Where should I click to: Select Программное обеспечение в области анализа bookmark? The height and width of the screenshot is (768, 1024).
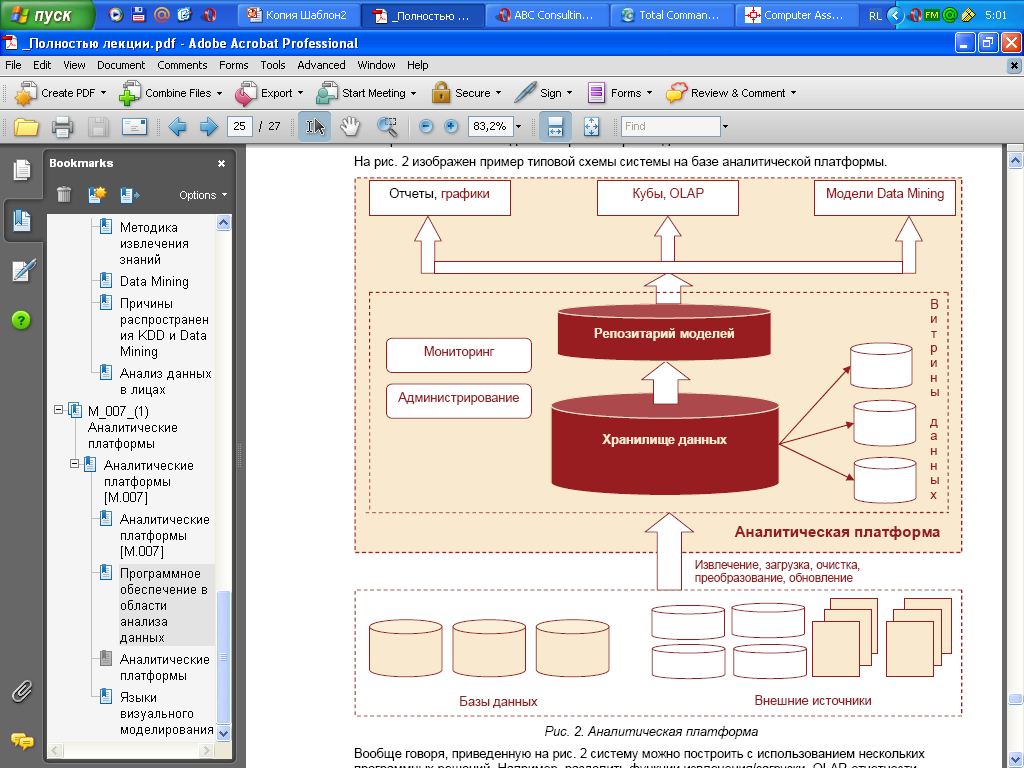coord(164,605)
